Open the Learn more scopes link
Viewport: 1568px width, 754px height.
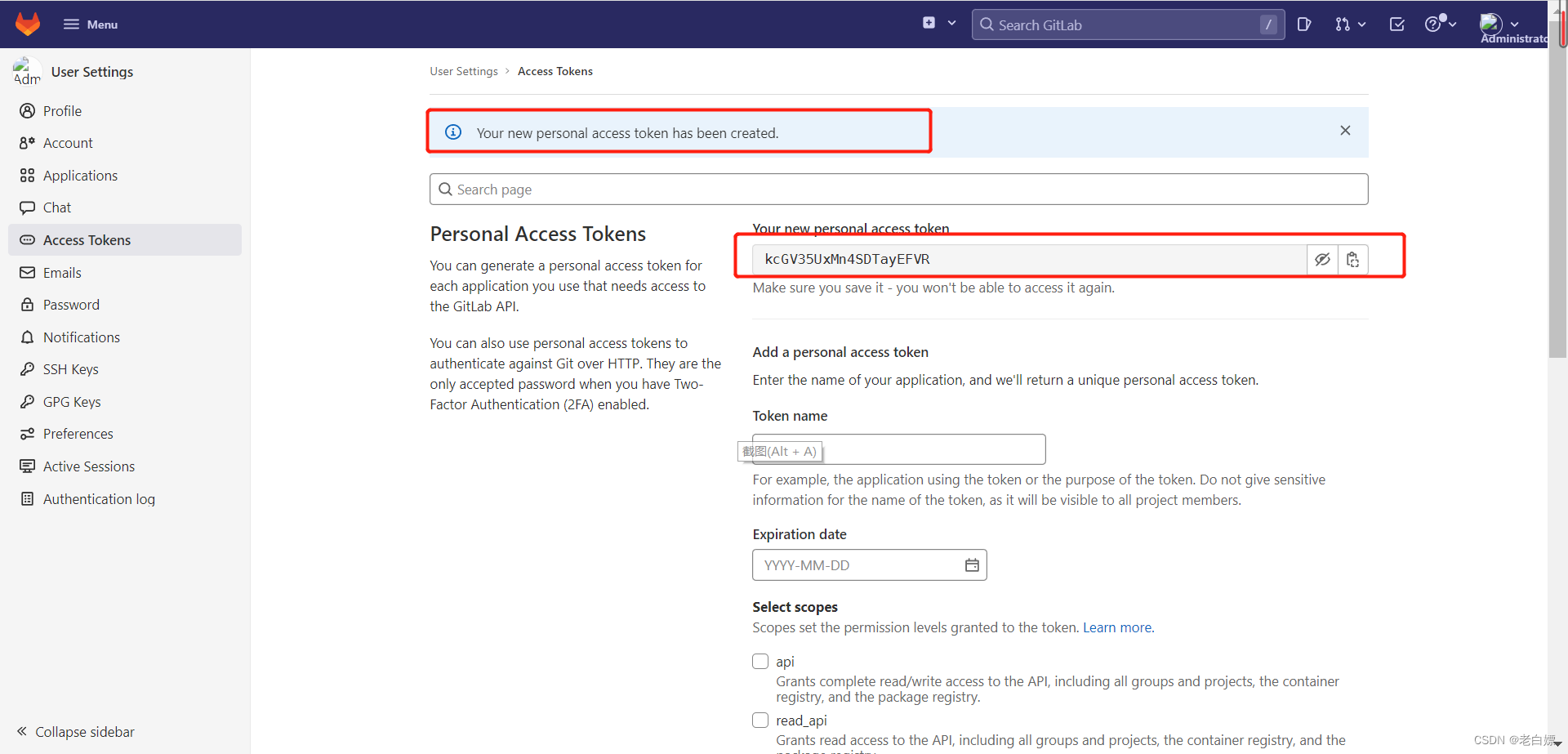tap(1117, 627)
